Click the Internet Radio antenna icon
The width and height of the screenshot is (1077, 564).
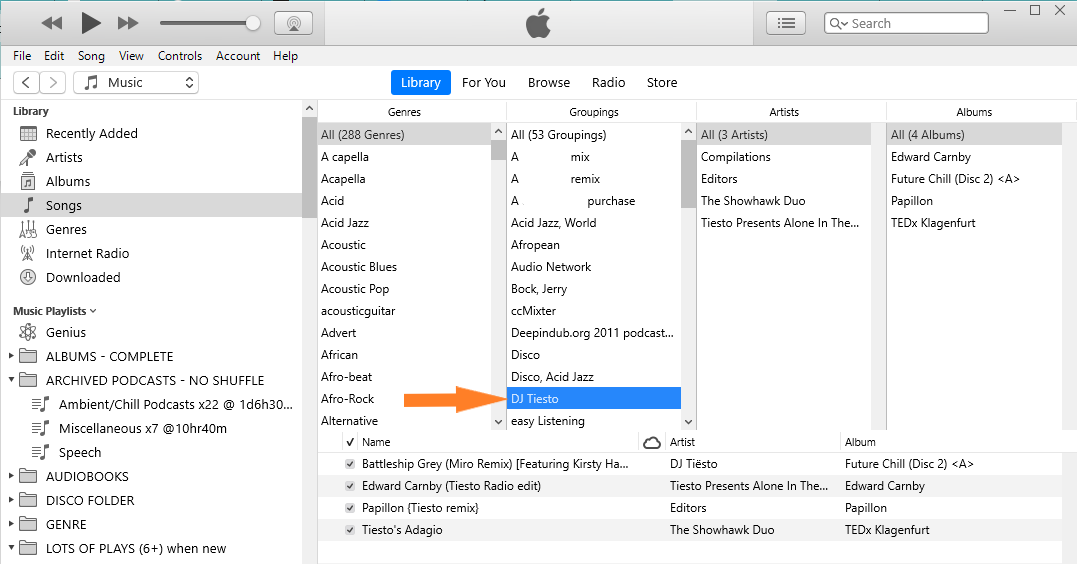pos(28,253)
